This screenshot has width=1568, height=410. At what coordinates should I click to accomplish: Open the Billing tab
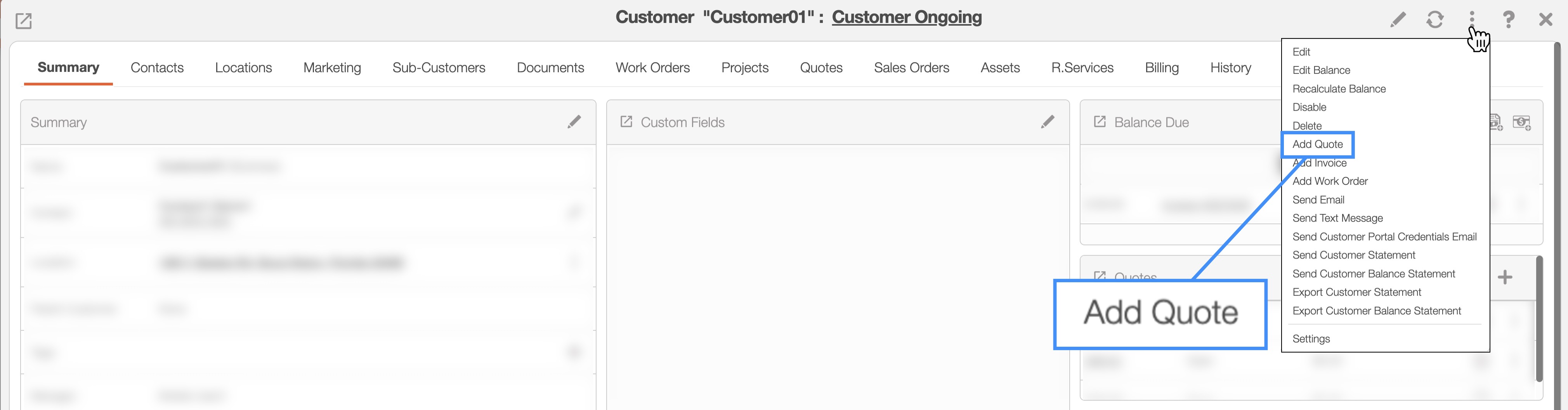(x=1161, y=68)
